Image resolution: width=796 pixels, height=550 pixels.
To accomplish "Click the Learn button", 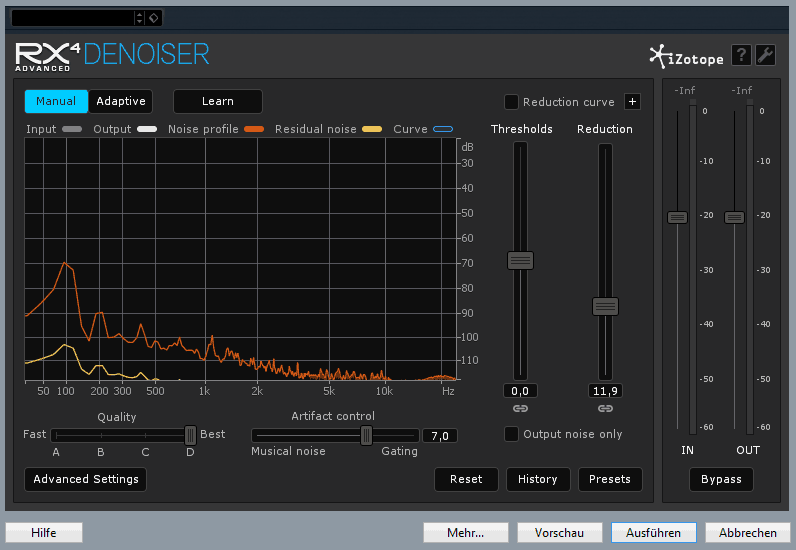I will pos(217,101).
